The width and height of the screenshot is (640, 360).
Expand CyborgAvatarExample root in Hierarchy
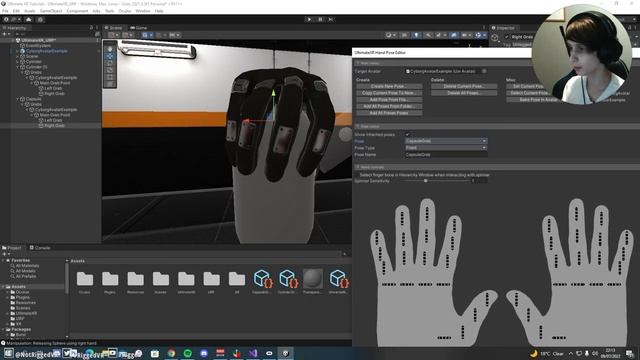tap(18, 51)
